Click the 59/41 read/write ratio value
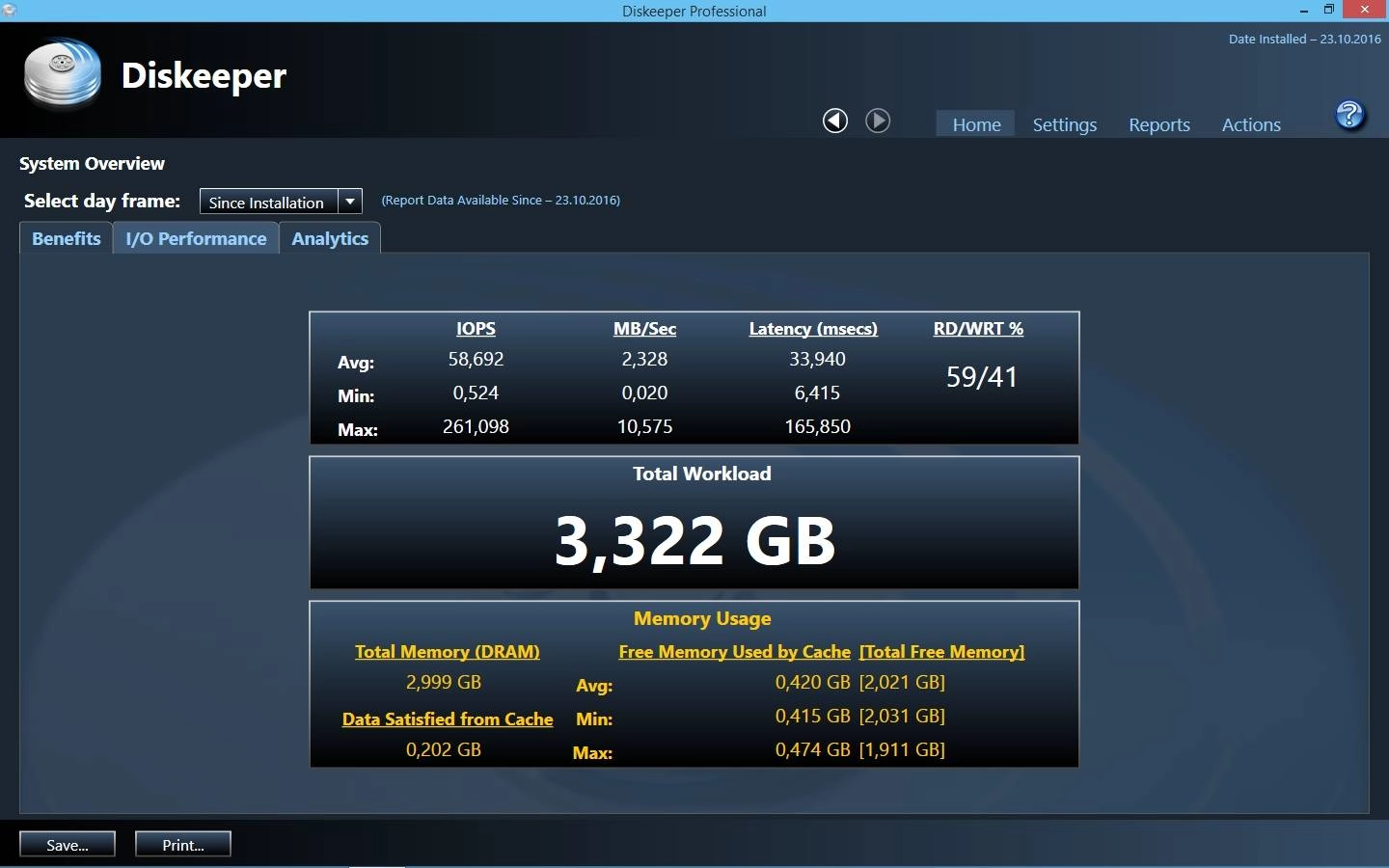 [982, 377]
